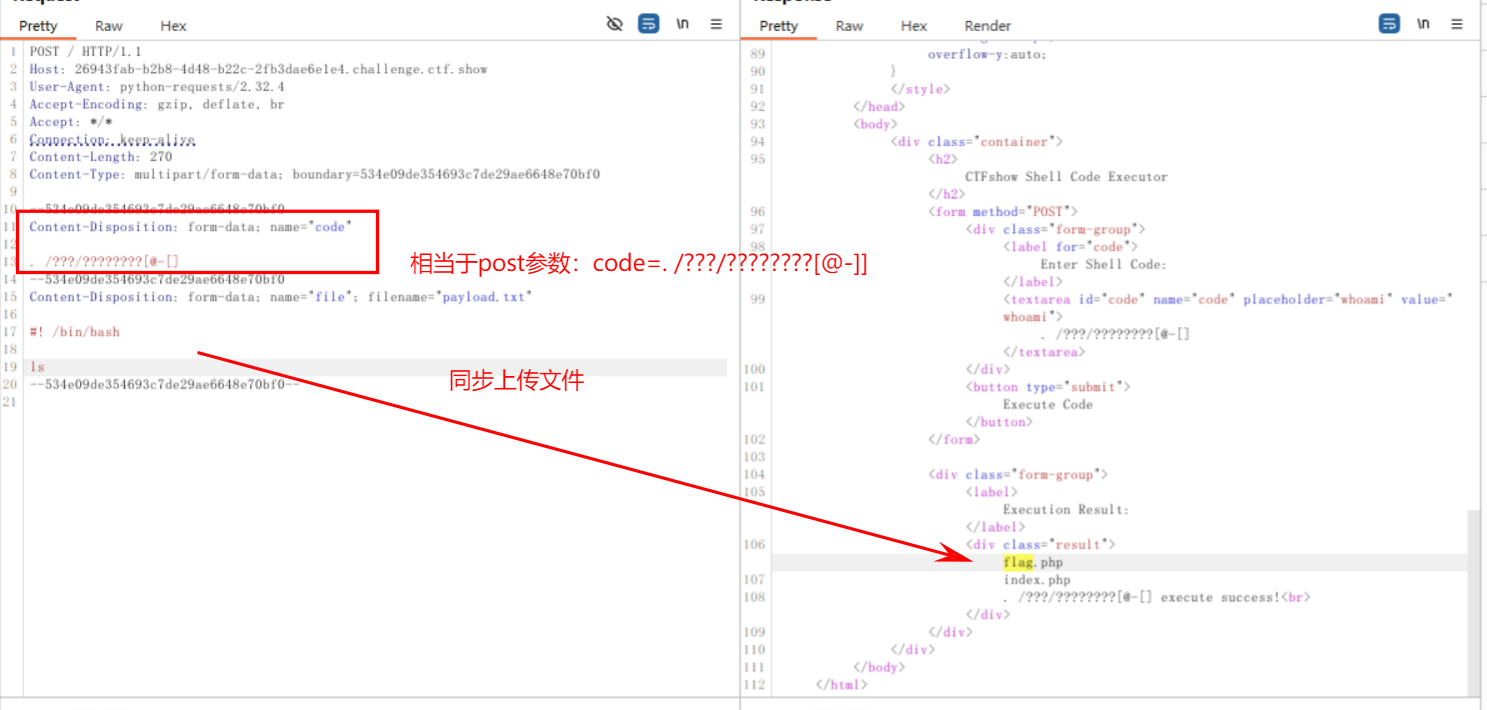Click 'CTFshow Shell Code Executor' heading text
1487x710 pixels.
[1066, 177]
